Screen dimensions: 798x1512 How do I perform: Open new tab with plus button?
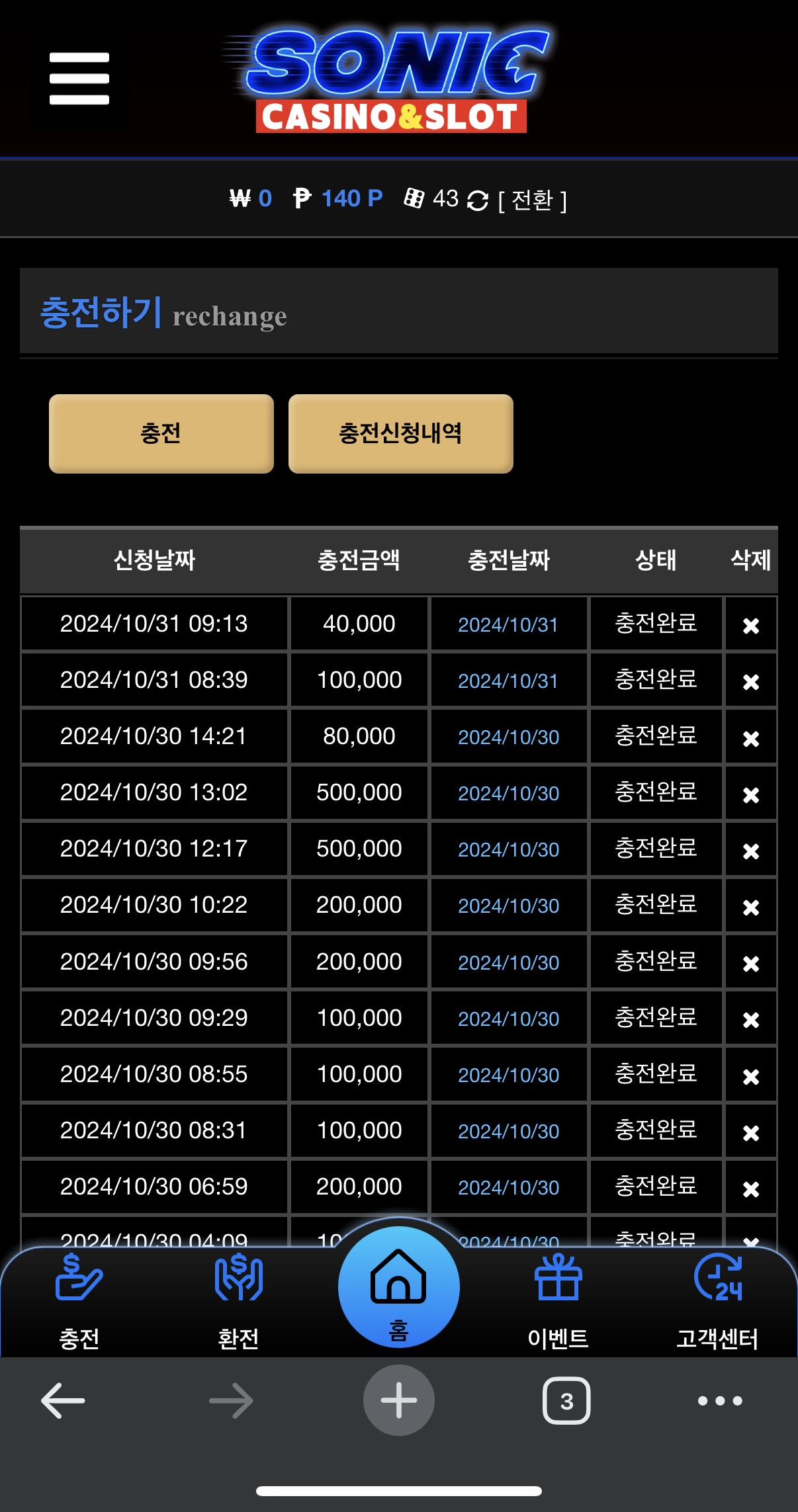[399, 1400]
